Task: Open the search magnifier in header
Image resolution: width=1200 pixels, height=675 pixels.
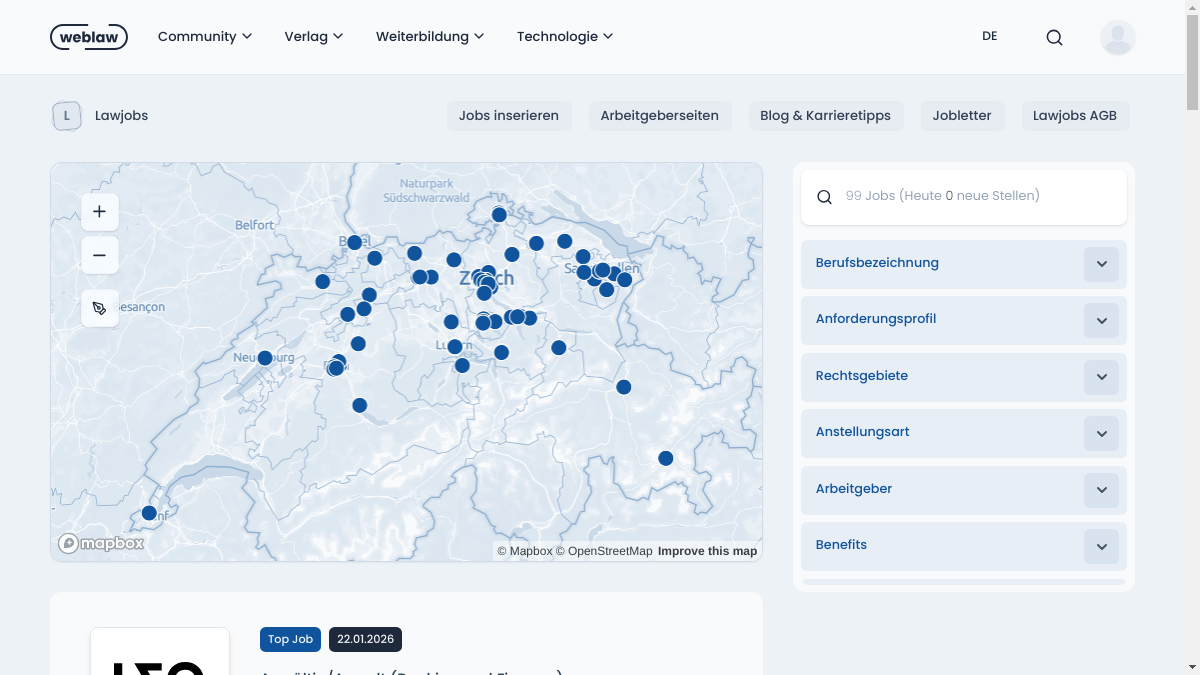Action: point(1054,37)
